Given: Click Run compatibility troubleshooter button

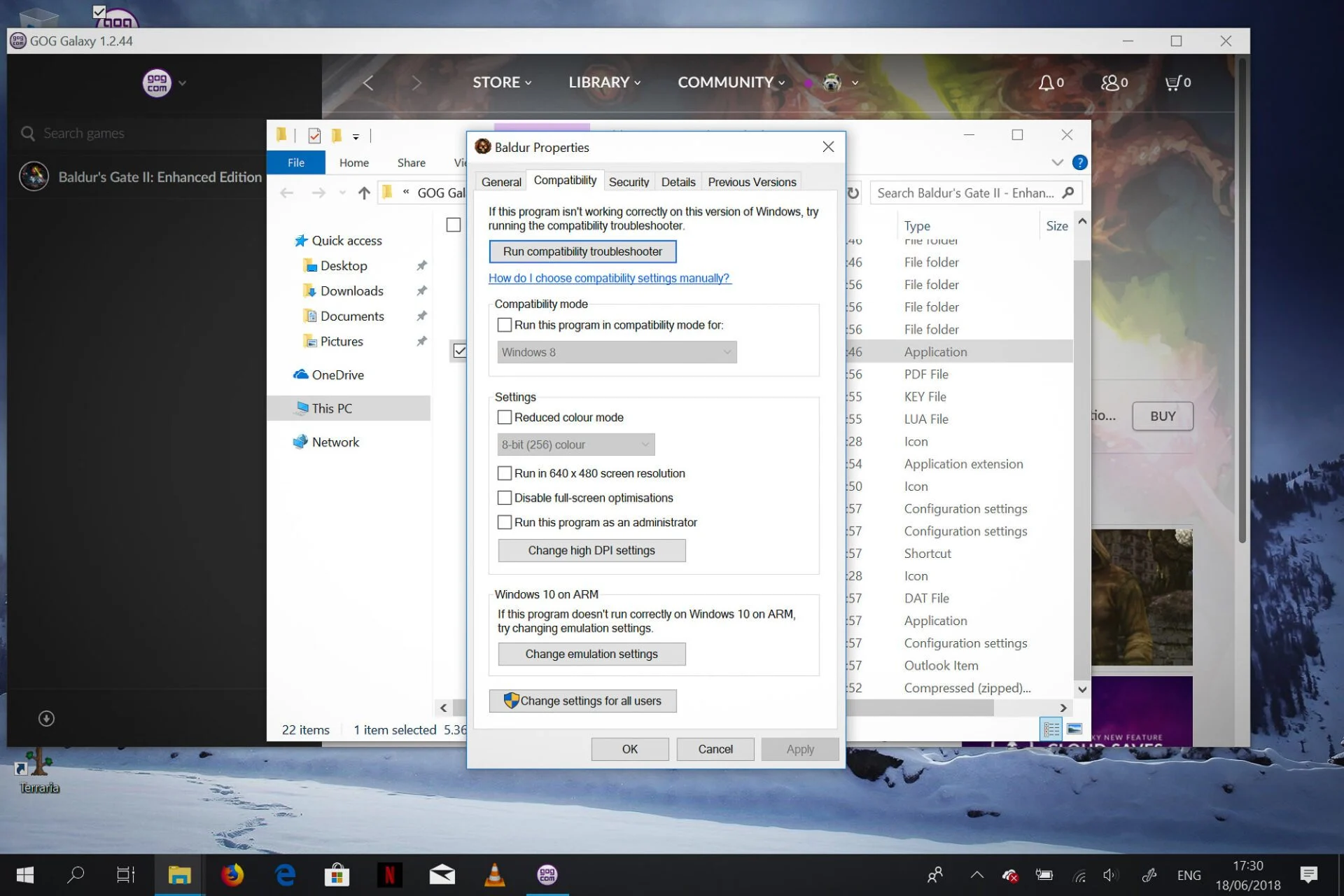Looking at the screenshot, I should pyautogui.click(x=582, y=251).
